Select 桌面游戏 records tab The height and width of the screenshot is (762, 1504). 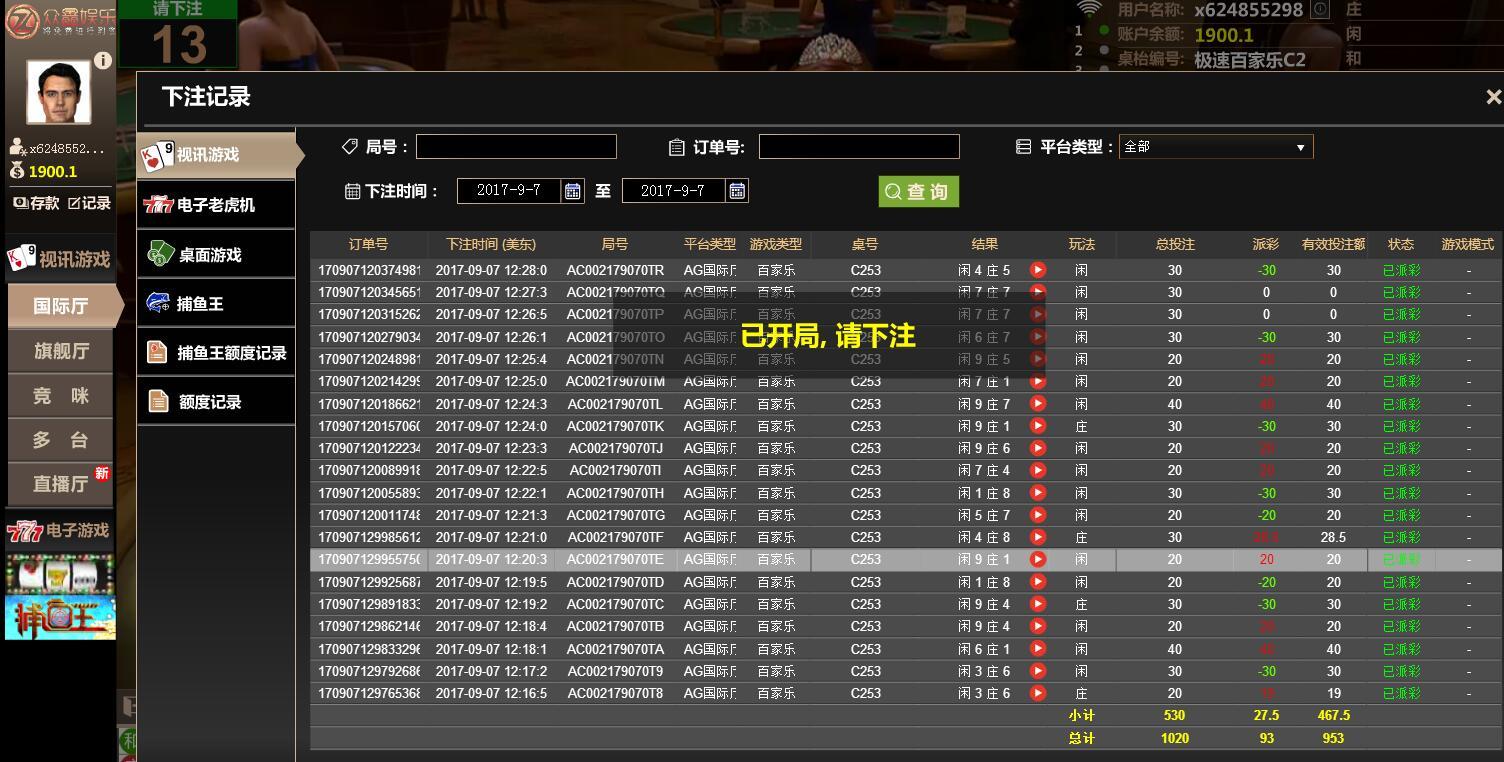point(216,255)
